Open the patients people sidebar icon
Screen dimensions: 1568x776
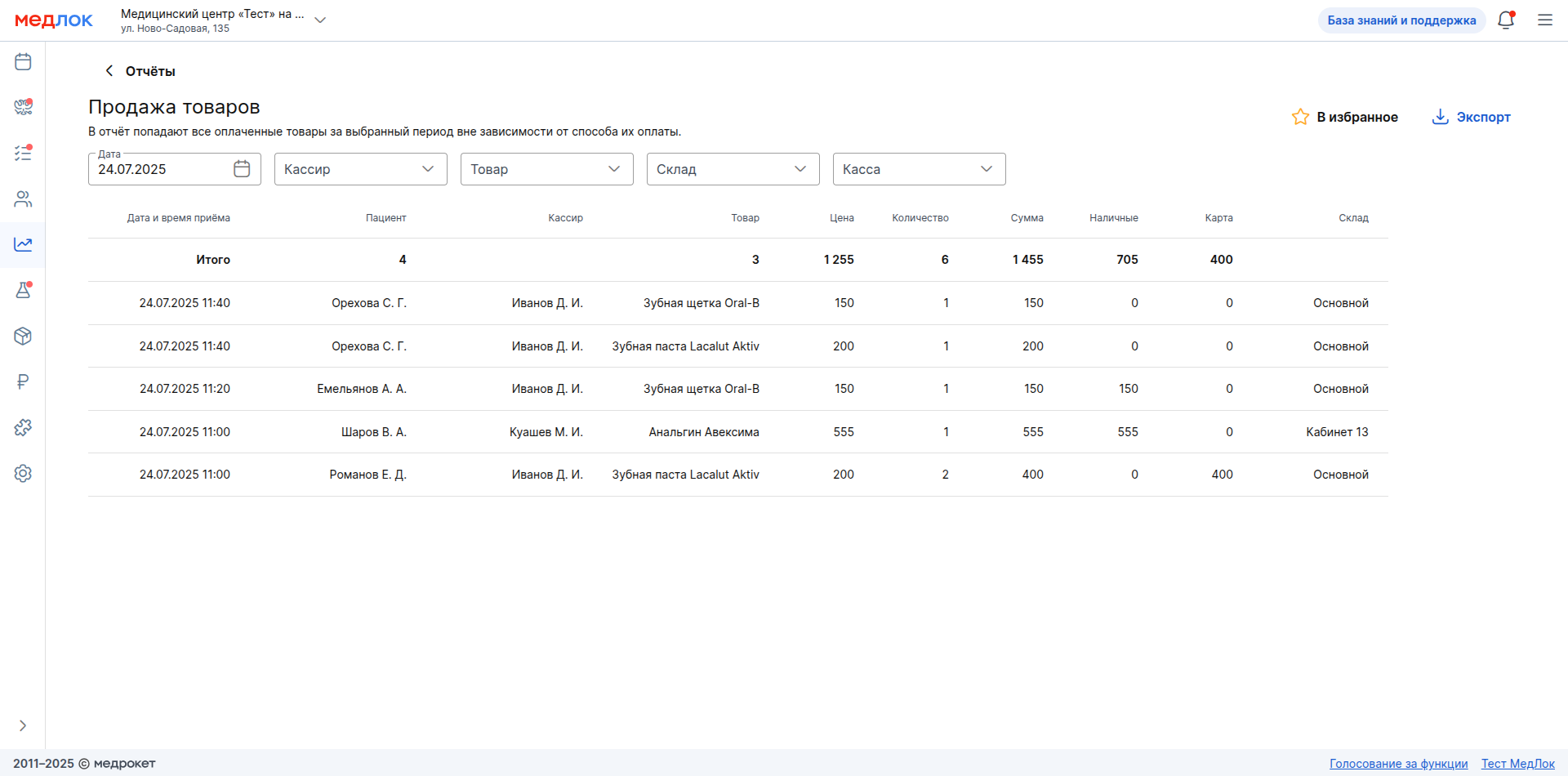click(23, 198)
